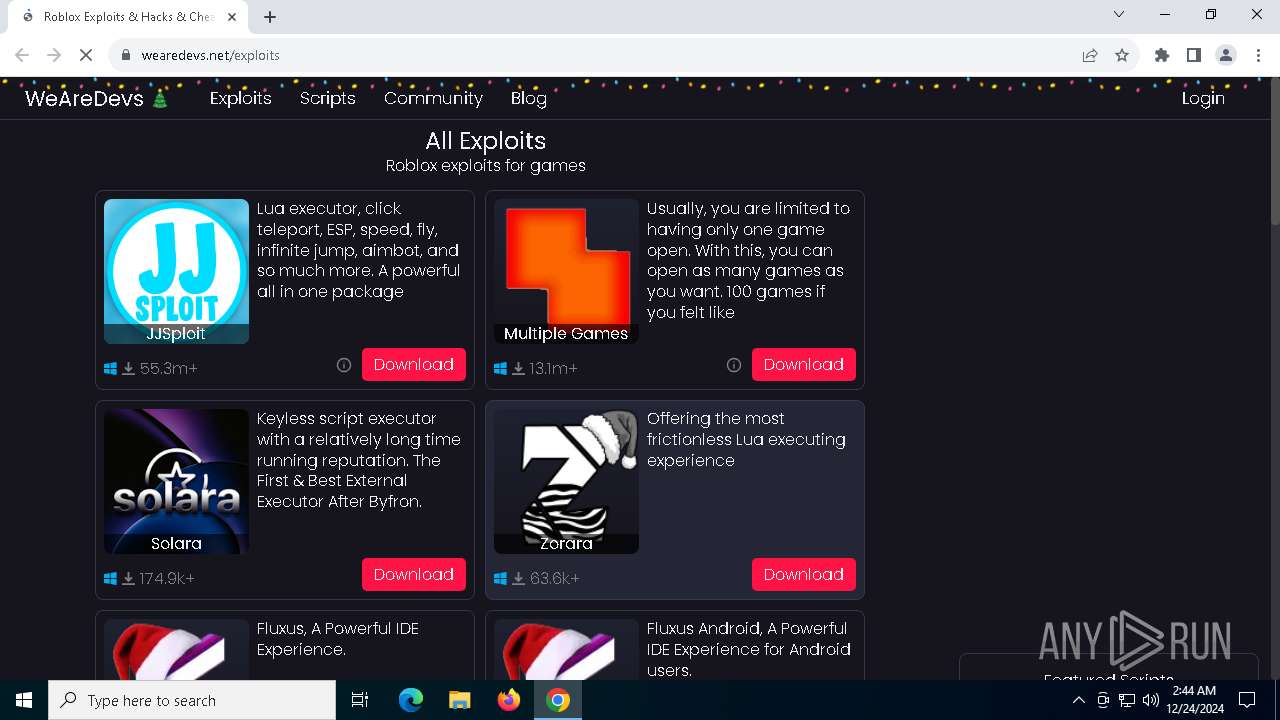Open a new tab with plus button
The width and height of the screenshot is (1280, 720).
pos(270,16)
